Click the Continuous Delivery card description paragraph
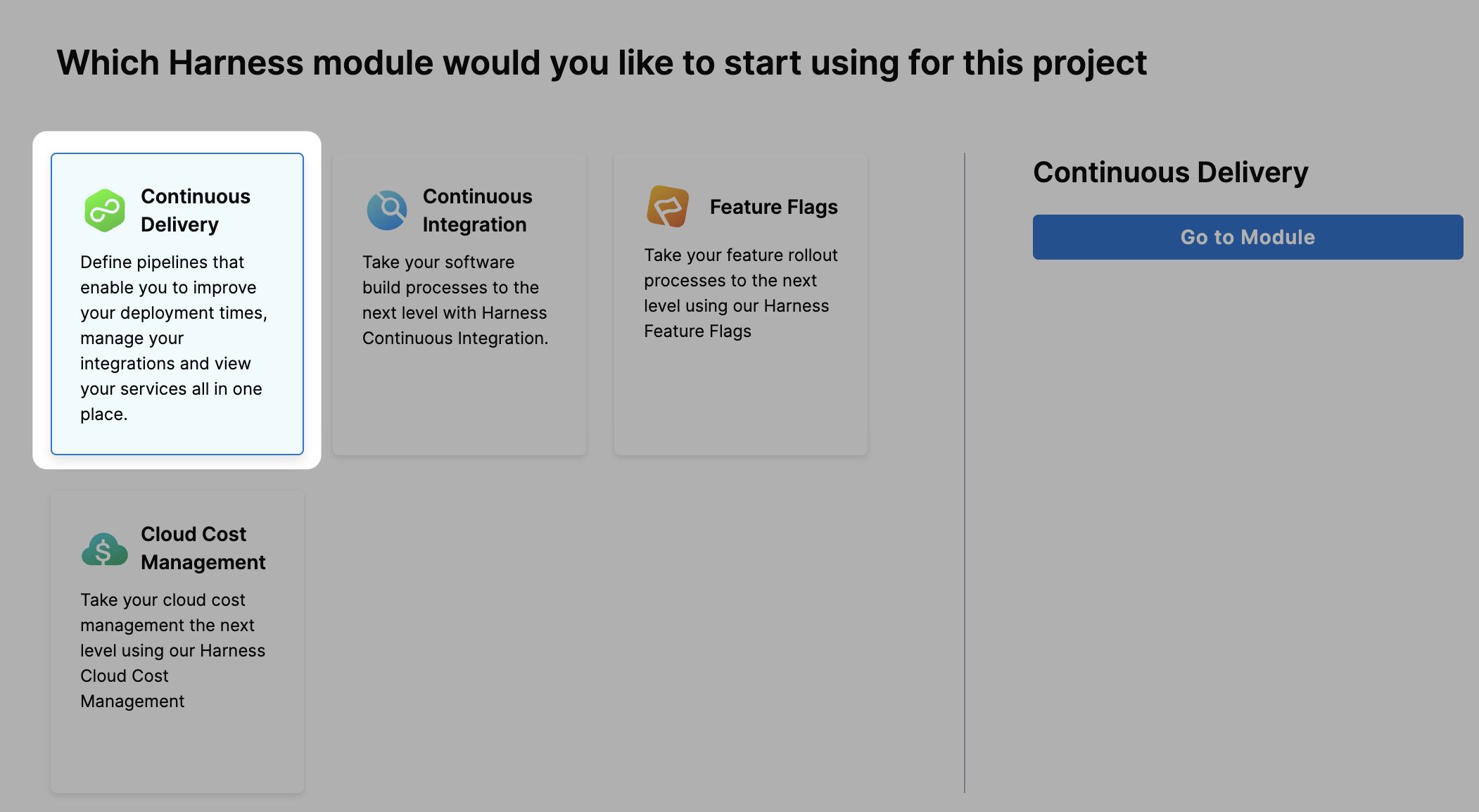The image size is (1479, 812). coord(174,338)
